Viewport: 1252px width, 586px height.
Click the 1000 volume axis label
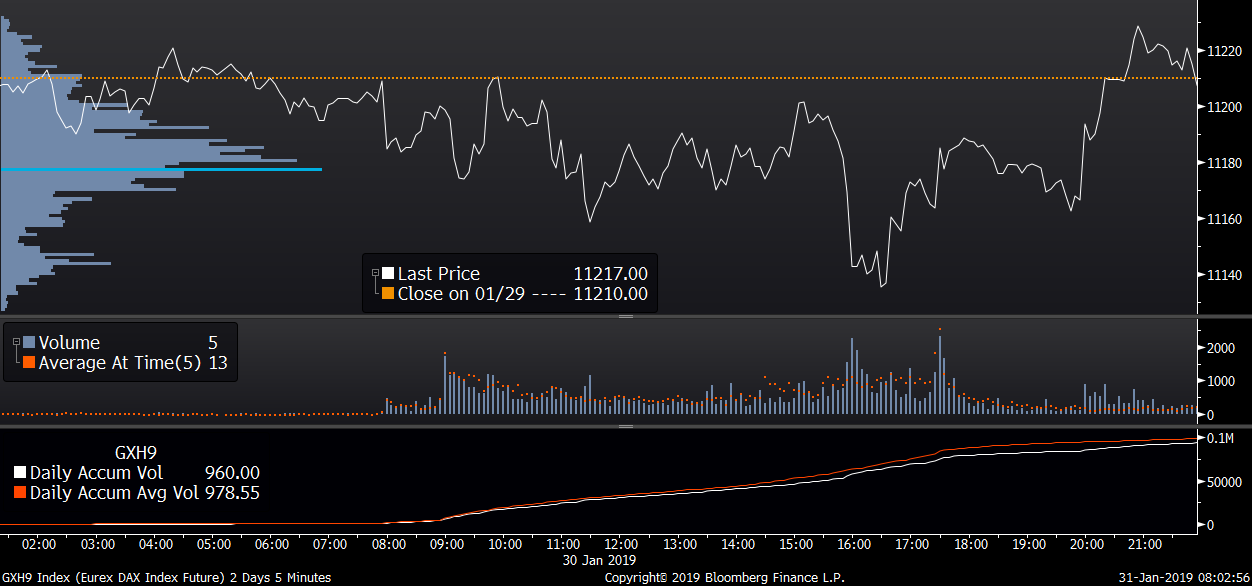(1221, 381)
